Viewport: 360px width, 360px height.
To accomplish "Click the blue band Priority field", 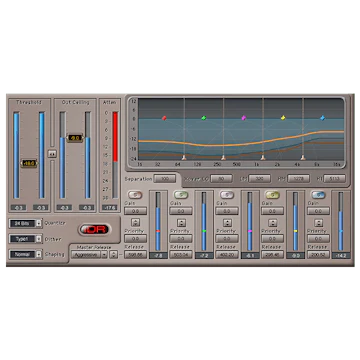I will click(318, 239).
